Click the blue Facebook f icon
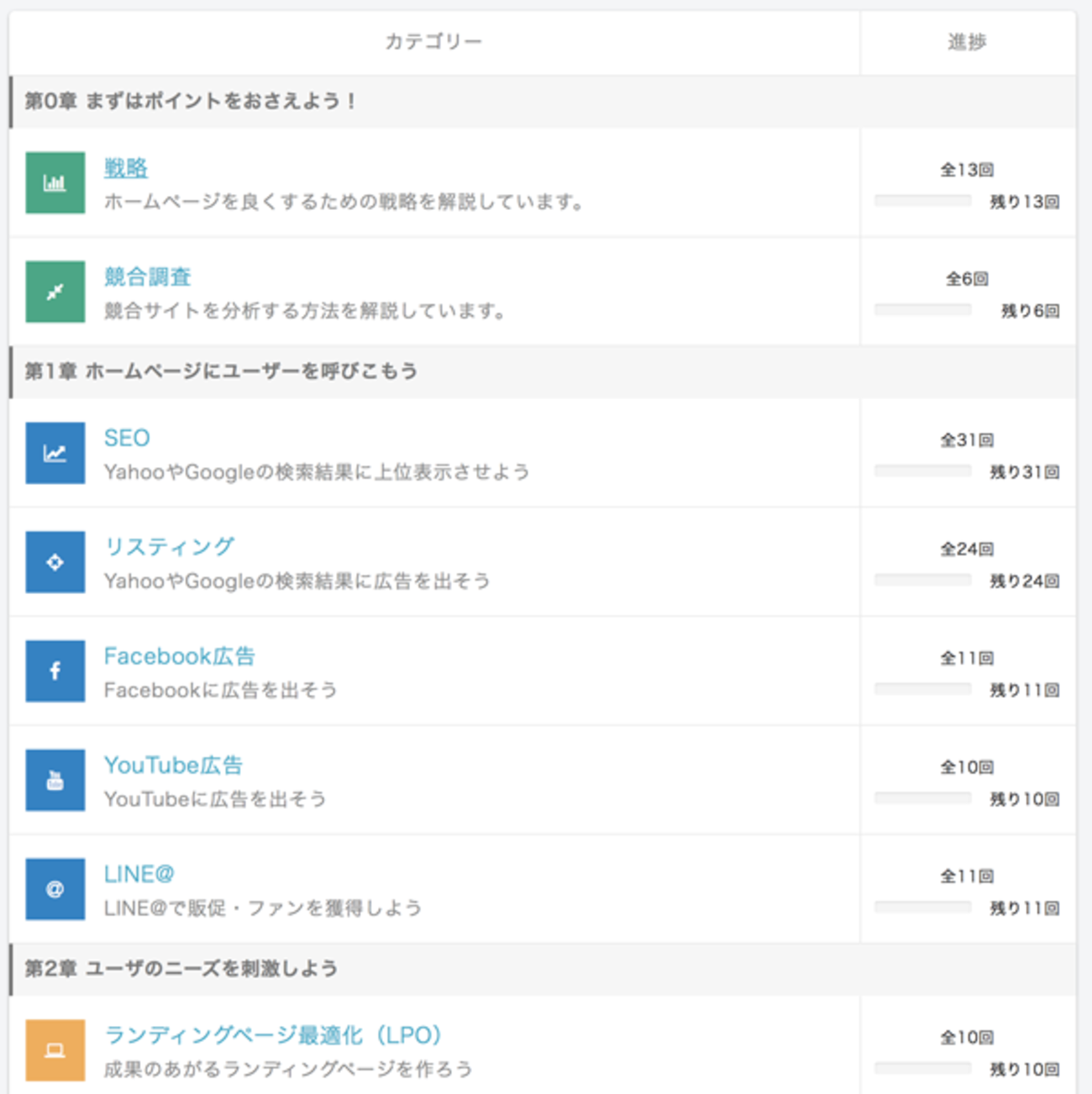Image resolution: width=1092 pixels, height=1094 pixels. [55, 671]
